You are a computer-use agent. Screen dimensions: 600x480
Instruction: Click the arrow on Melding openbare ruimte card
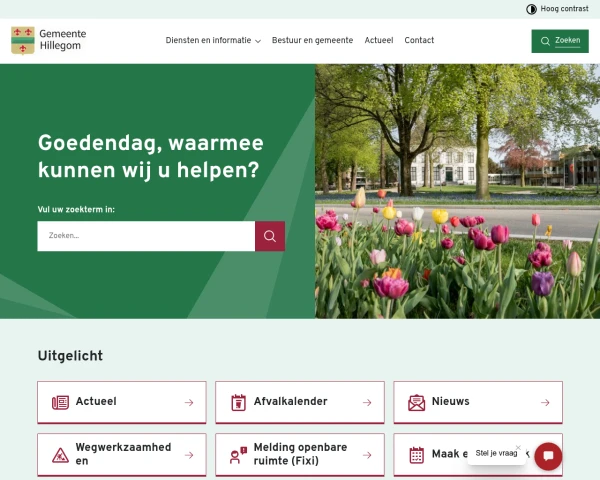367,455
